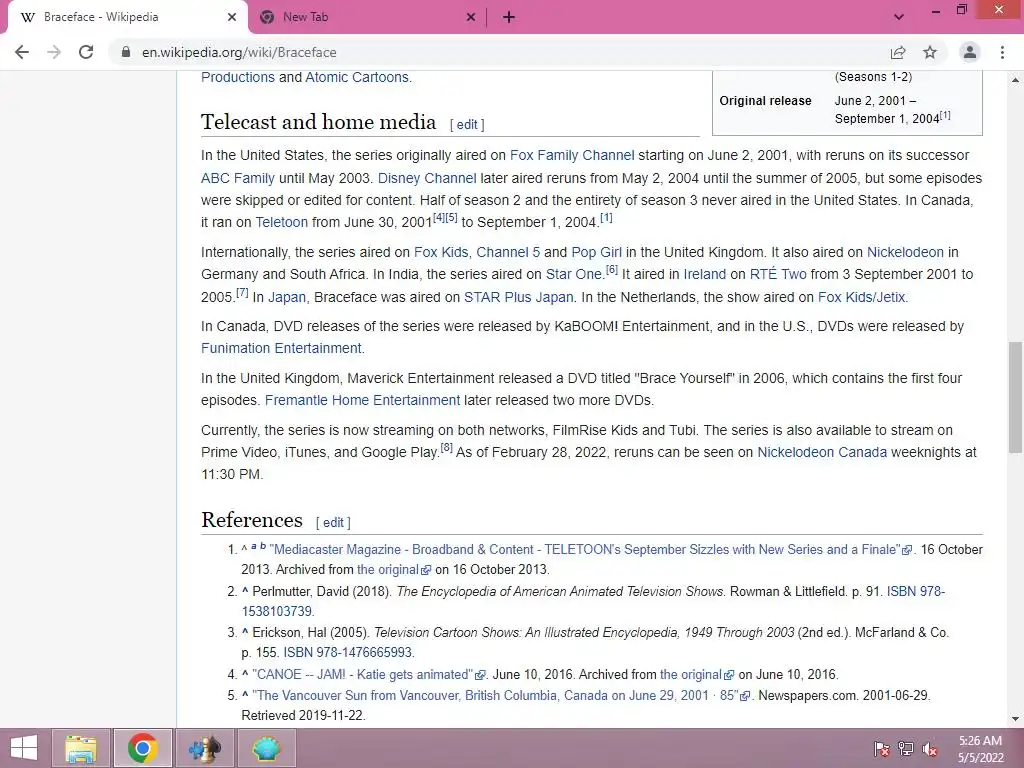Click the muted volume tray icon

(x=930, y=749)
